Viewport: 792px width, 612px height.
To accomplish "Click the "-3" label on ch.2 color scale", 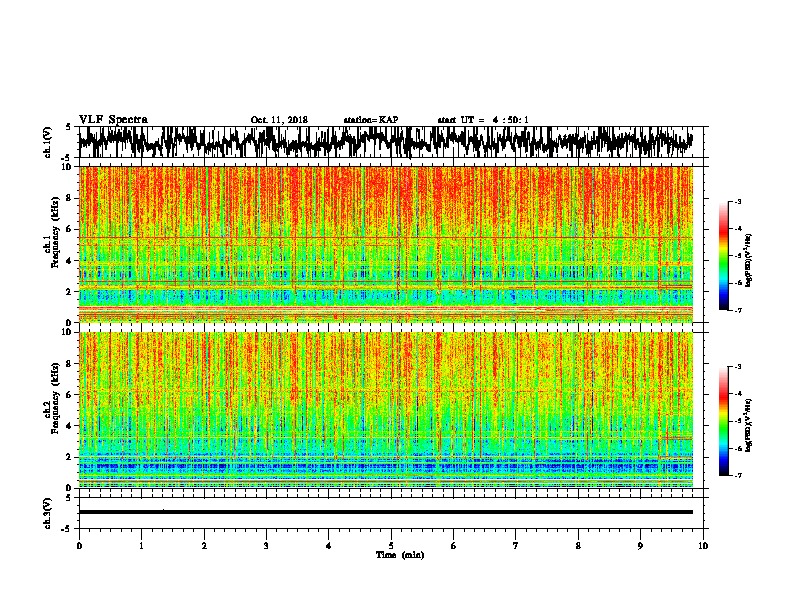I will click(x=737, y=367).
